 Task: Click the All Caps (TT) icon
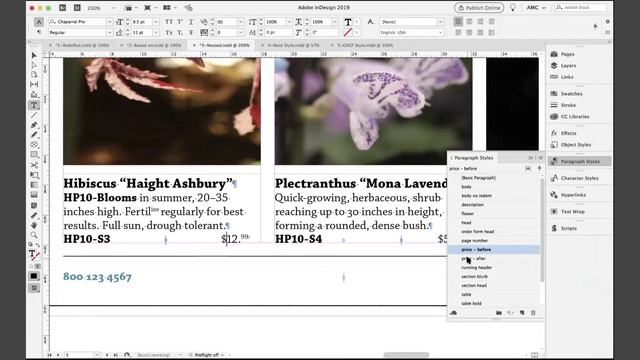coord(169,22)
